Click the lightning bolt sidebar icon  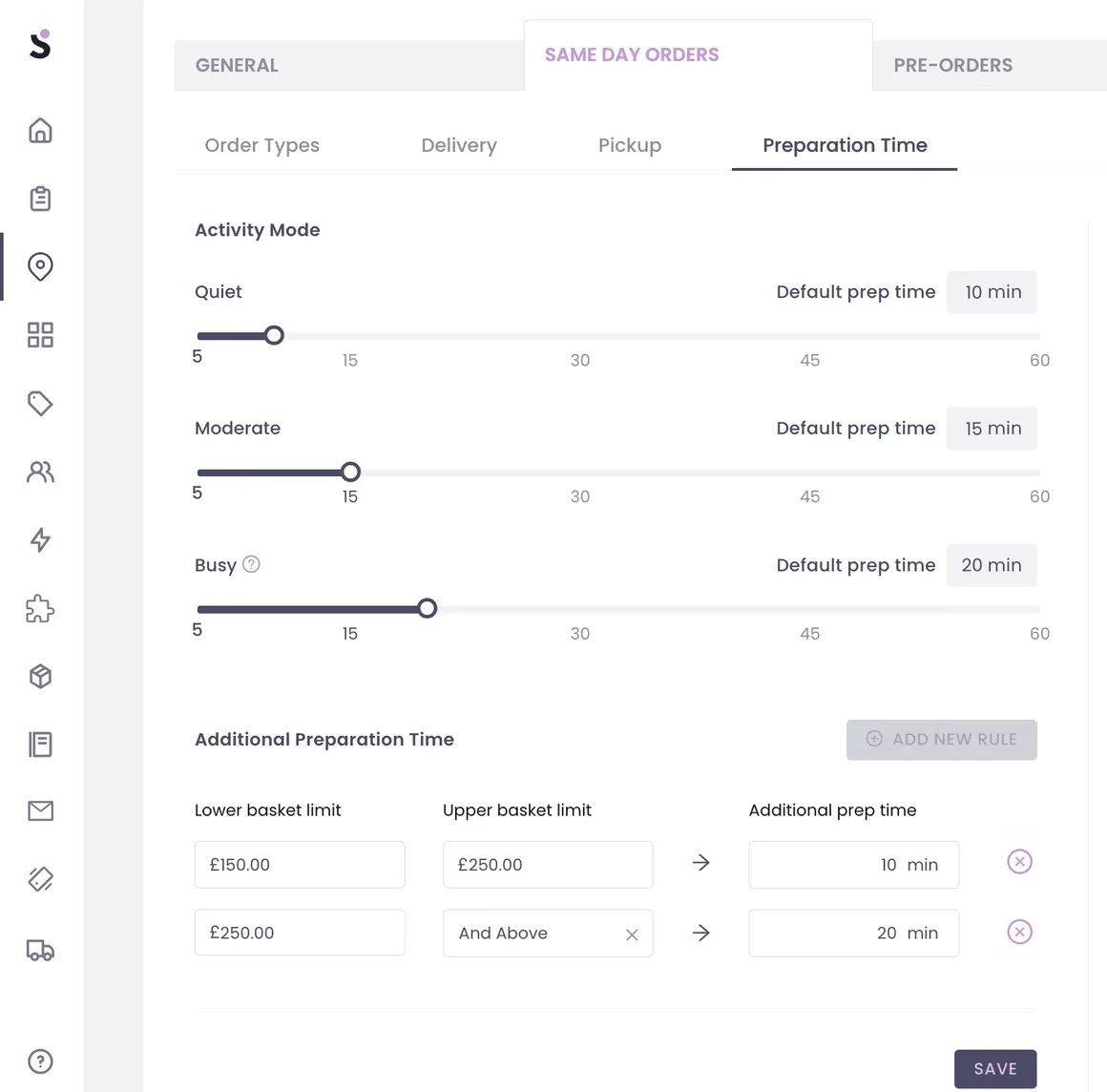point(40,539)
